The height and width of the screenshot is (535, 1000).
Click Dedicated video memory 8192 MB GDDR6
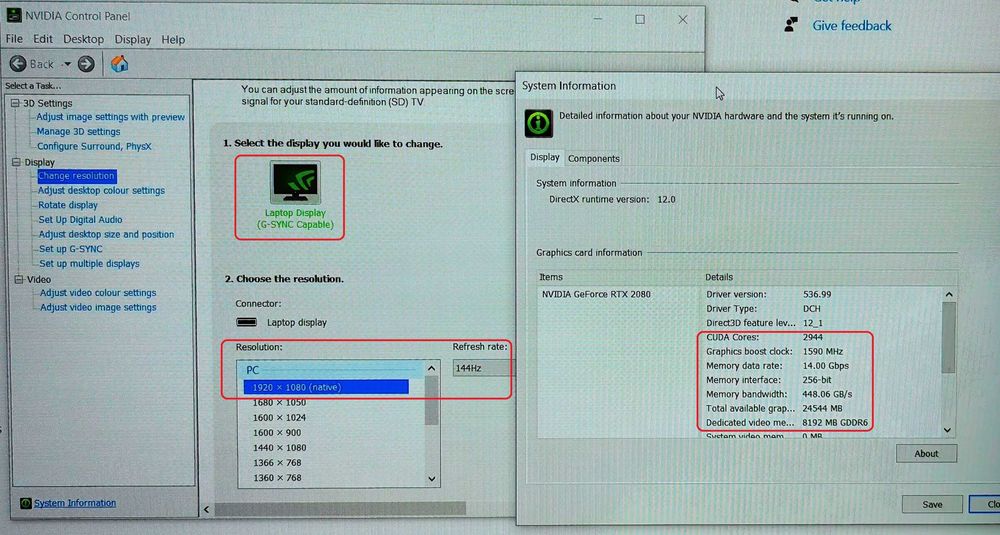(835, 422)
